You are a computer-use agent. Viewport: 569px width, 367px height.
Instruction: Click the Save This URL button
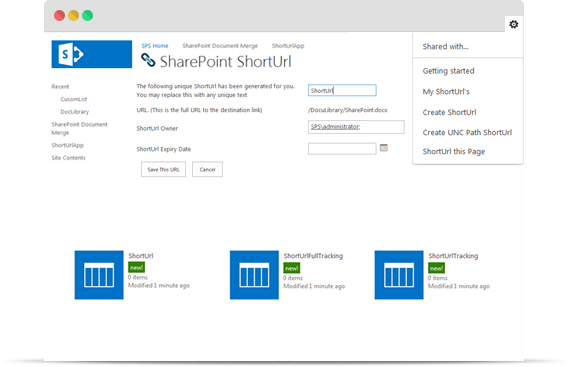click(163, 170)
